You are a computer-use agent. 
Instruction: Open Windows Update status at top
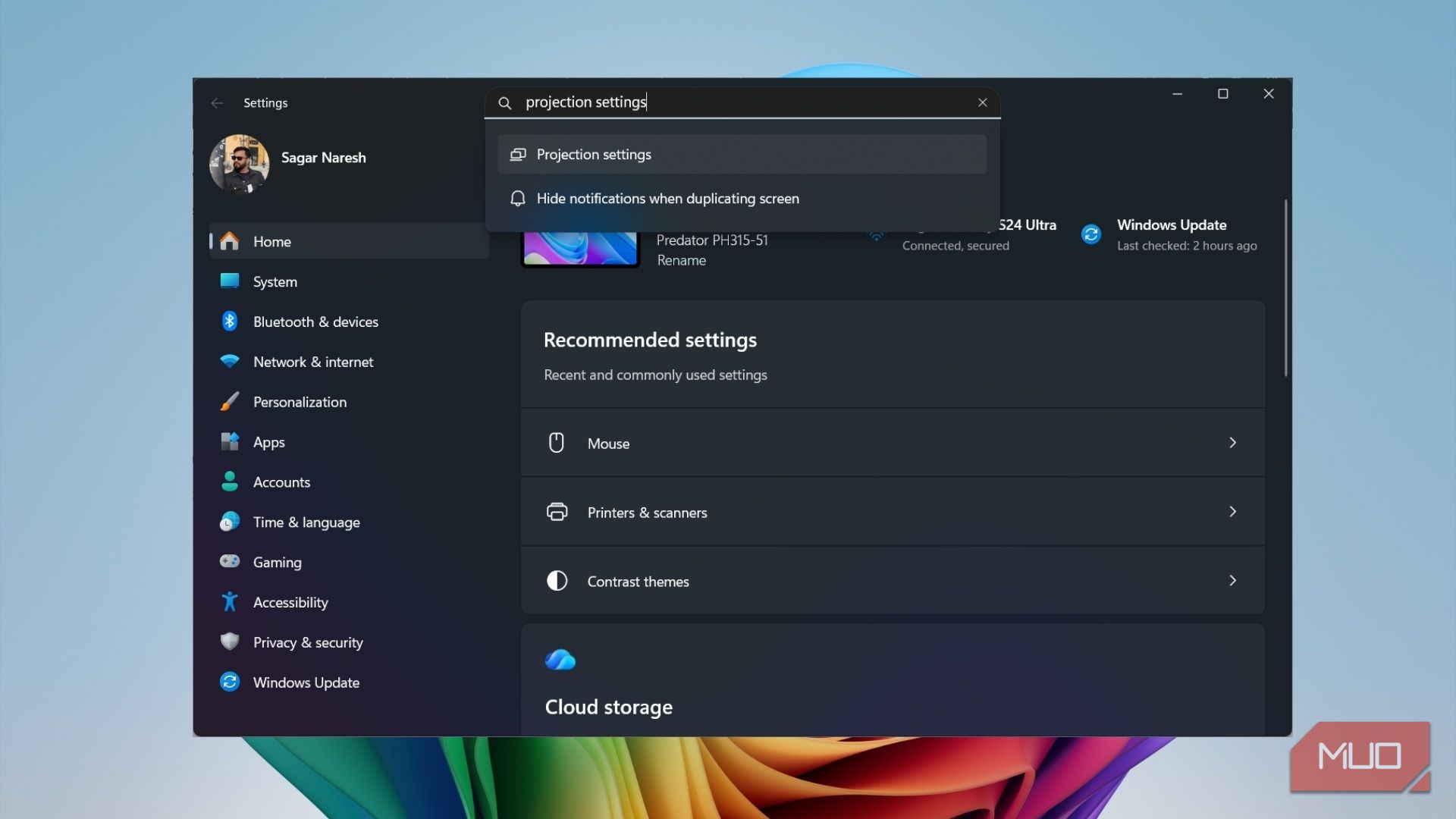tap(1170, 234)
